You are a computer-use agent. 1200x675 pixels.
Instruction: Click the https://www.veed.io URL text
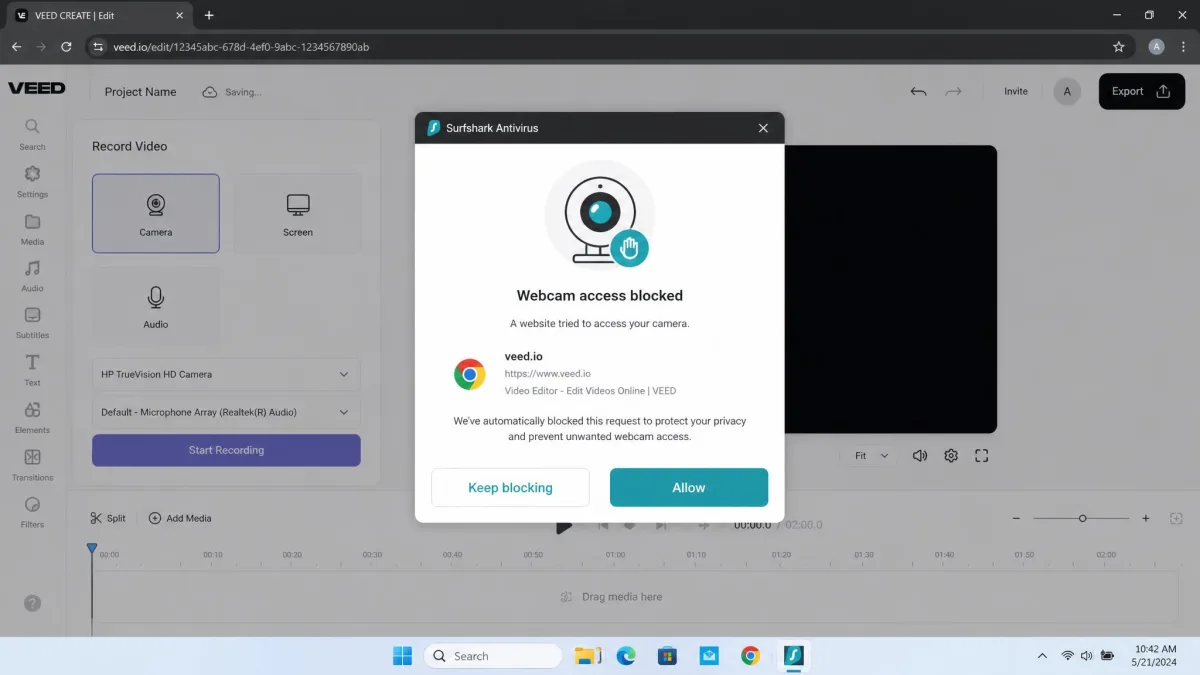(548, 374)
